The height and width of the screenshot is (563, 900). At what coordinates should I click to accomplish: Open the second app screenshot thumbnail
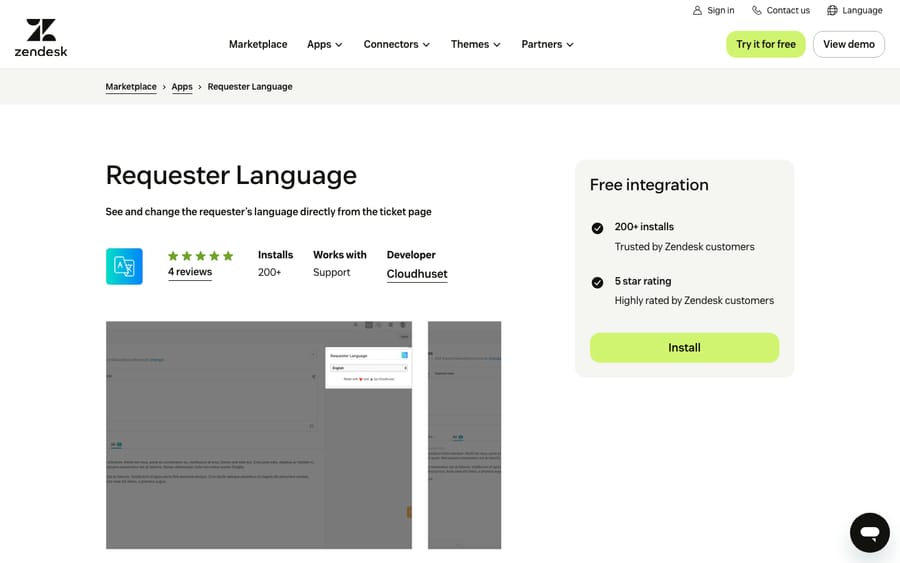(x=464, y=435)
